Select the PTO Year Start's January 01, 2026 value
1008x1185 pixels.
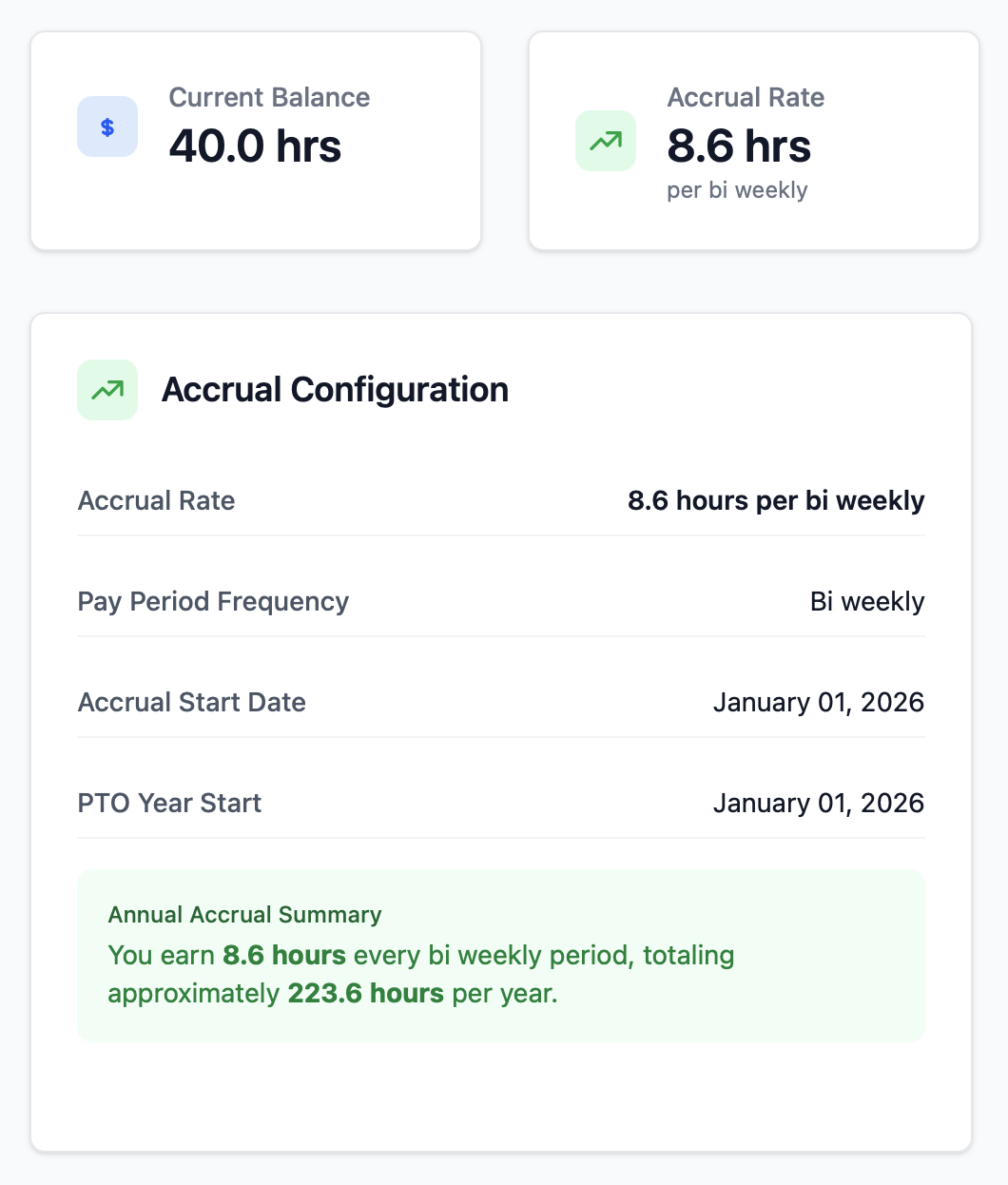pyautogui.click(x=819, y=804)
